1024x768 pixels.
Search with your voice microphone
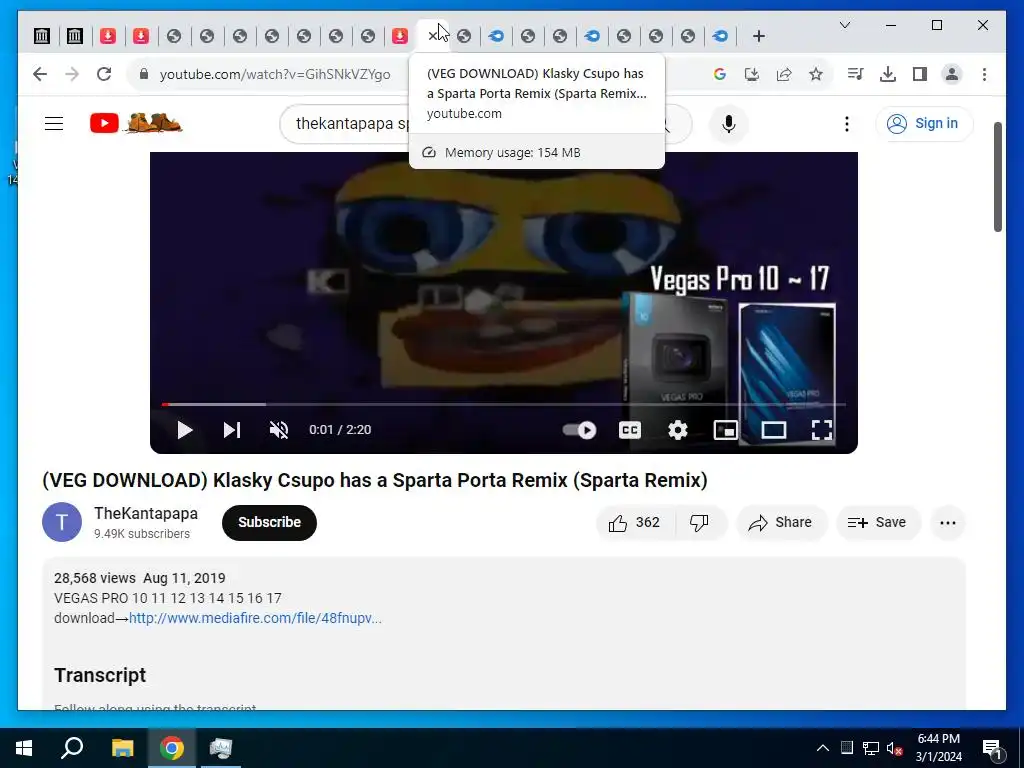click(729, 123)
